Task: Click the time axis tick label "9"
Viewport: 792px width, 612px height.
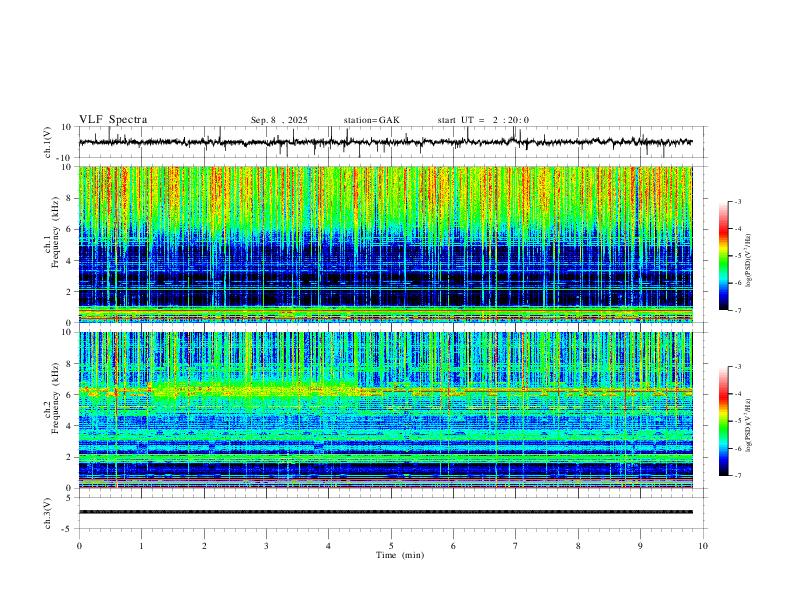Action: tap(640, 546)
